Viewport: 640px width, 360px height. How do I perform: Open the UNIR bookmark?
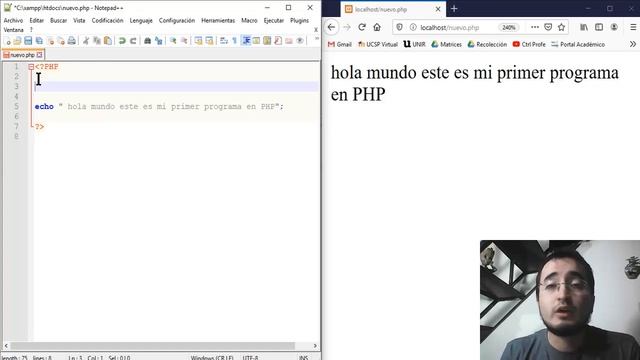[414, 44]
